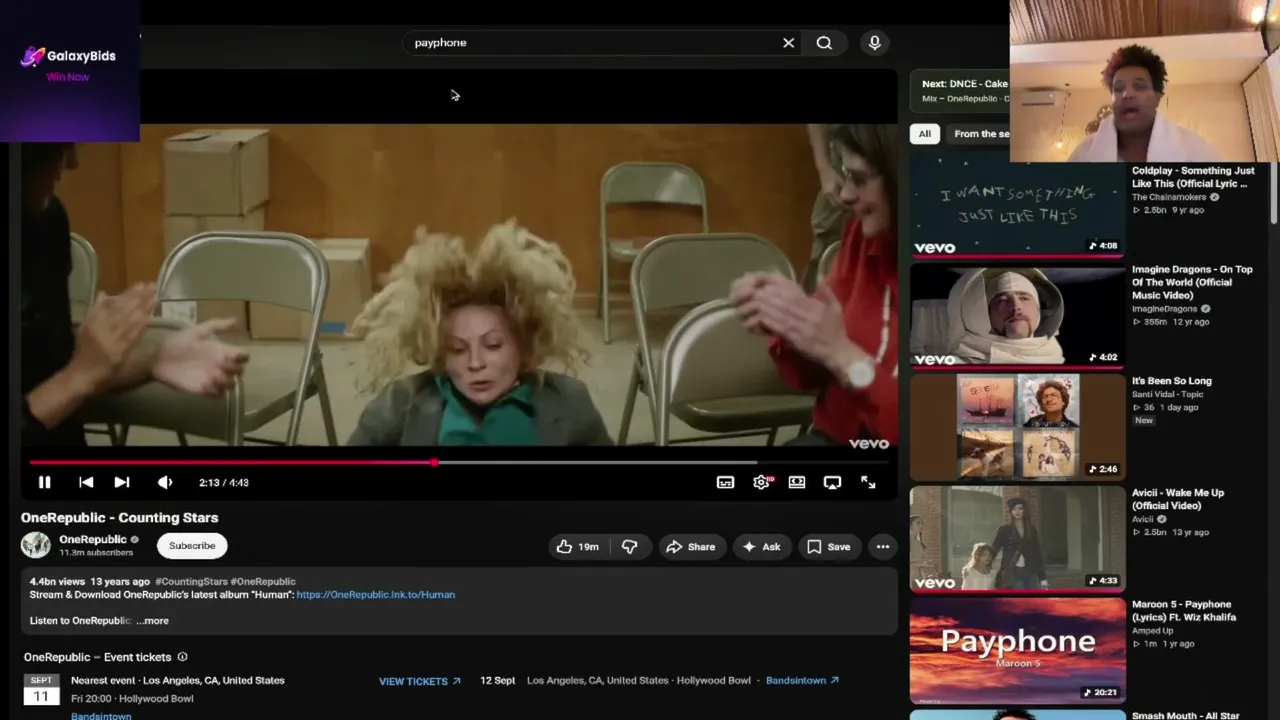Viewport: 1280px width, 720px height.
Task: Dislike the Counting Stars video
Action: tap(629, 547)
